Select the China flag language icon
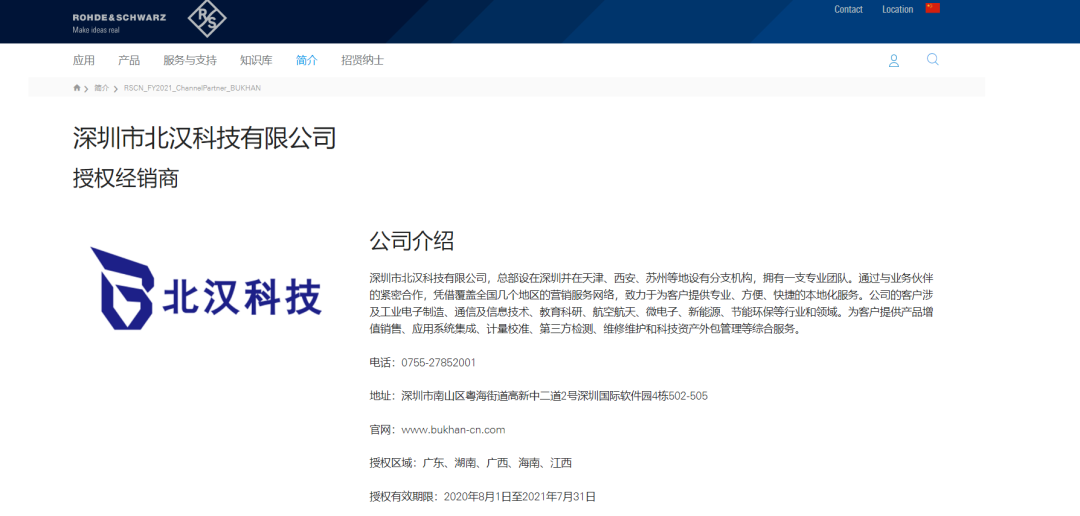This screenshot has width=1080, height=516. (x=933, y=8)
